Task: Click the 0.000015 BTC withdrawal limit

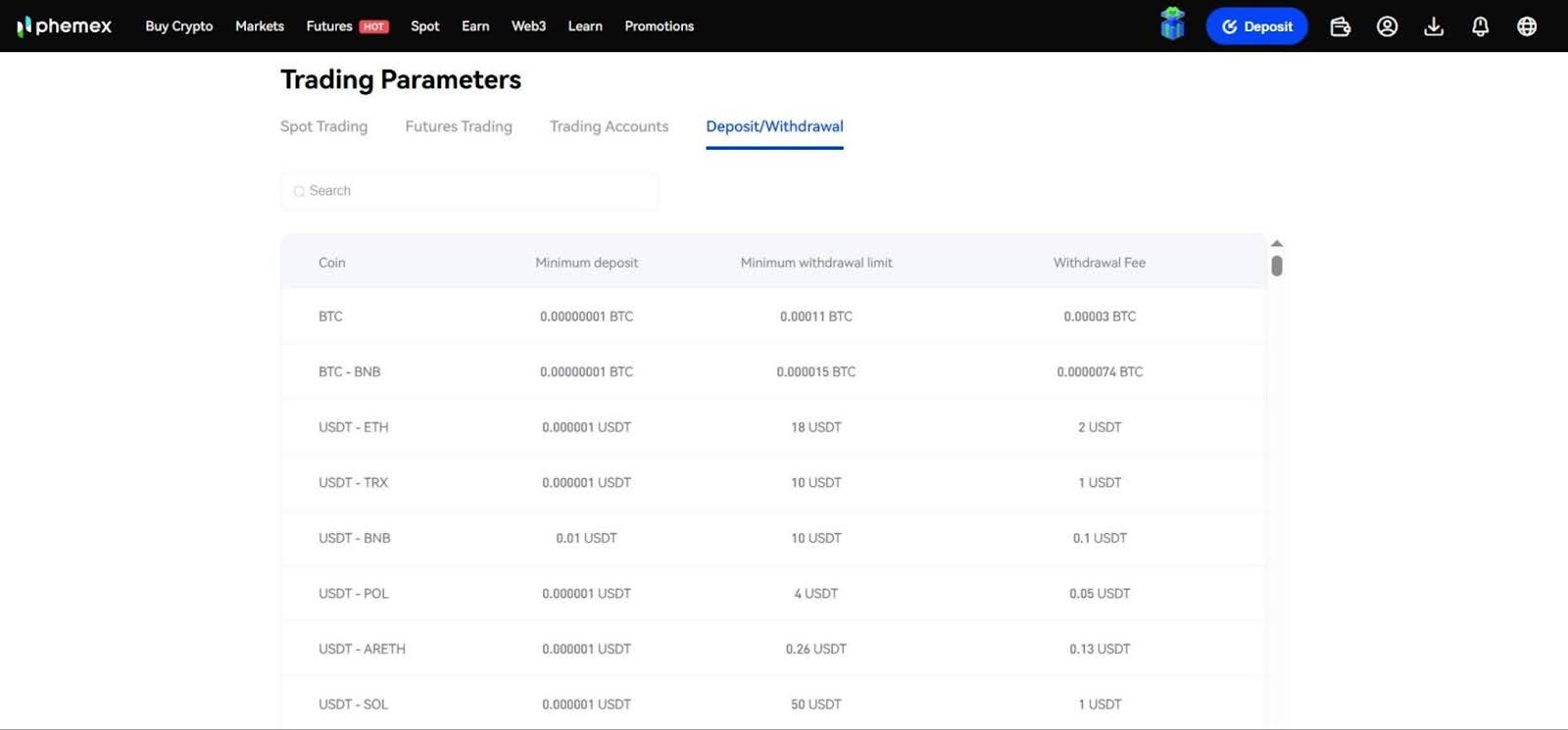Action: (816, 372)
